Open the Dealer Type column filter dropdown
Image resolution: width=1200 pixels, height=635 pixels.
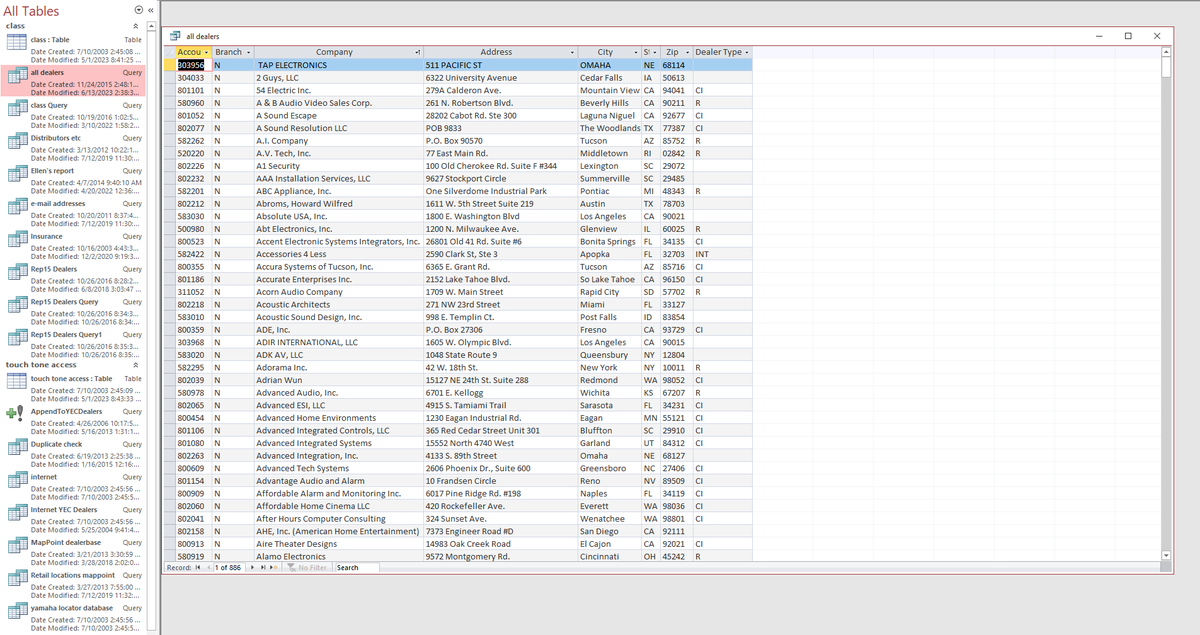pyautogui.click(x=748, y=52)
